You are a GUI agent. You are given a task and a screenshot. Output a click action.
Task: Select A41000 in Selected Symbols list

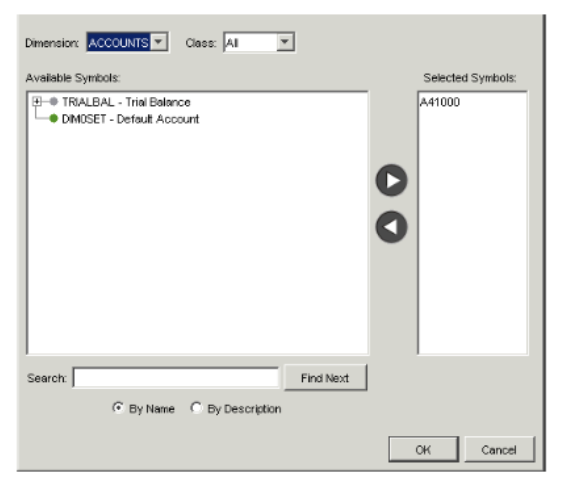(440, 102)
